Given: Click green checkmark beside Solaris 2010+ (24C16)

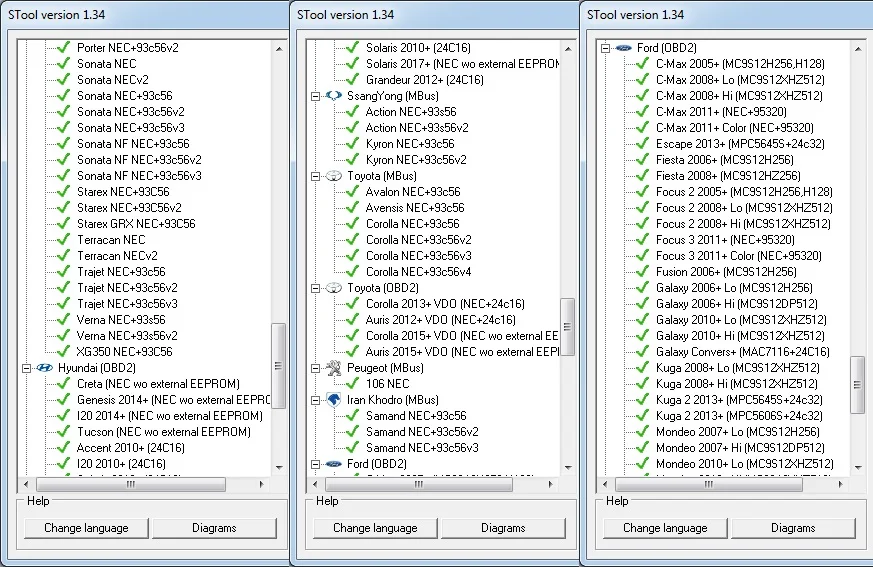Looking at the screenshot, I should coord(352,47).
